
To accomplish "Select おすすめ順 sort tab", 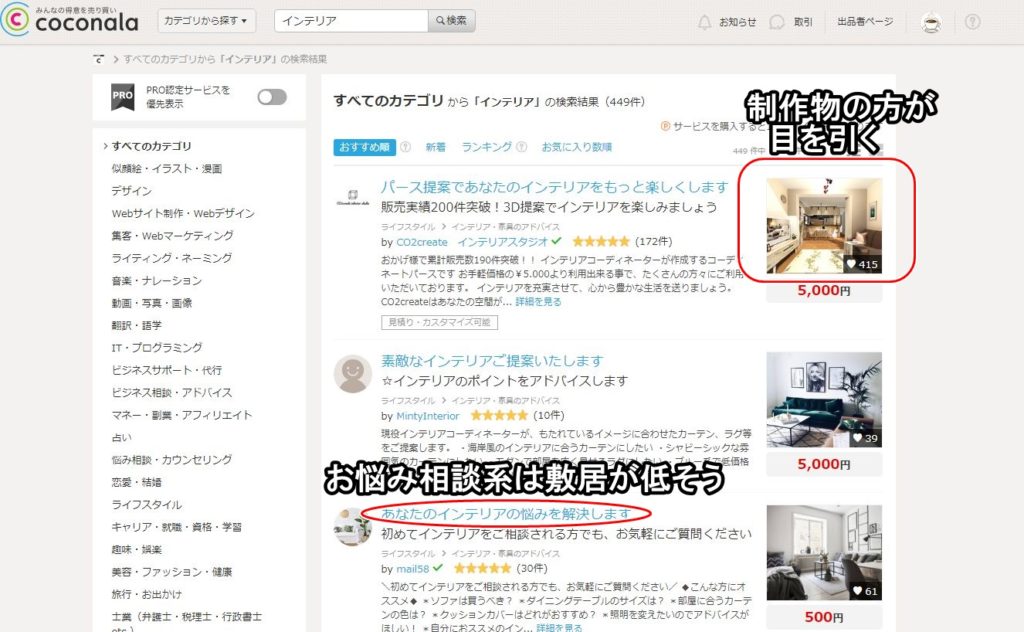I will click(364, 147).
